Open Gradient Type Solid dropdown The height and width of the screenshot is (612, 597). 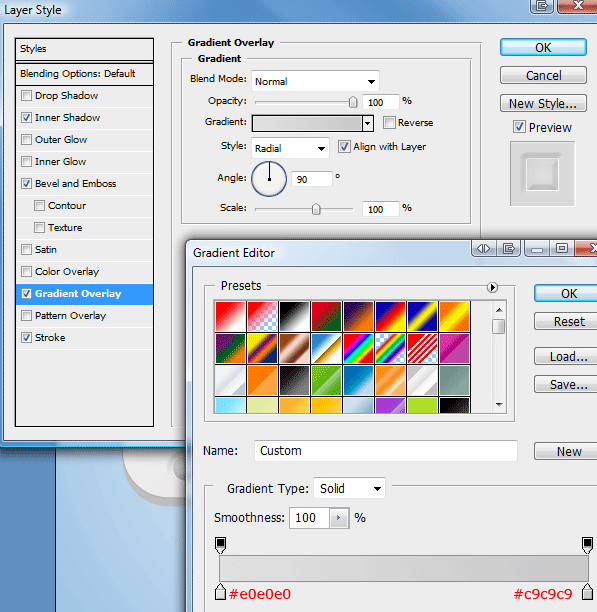(349, 488)
